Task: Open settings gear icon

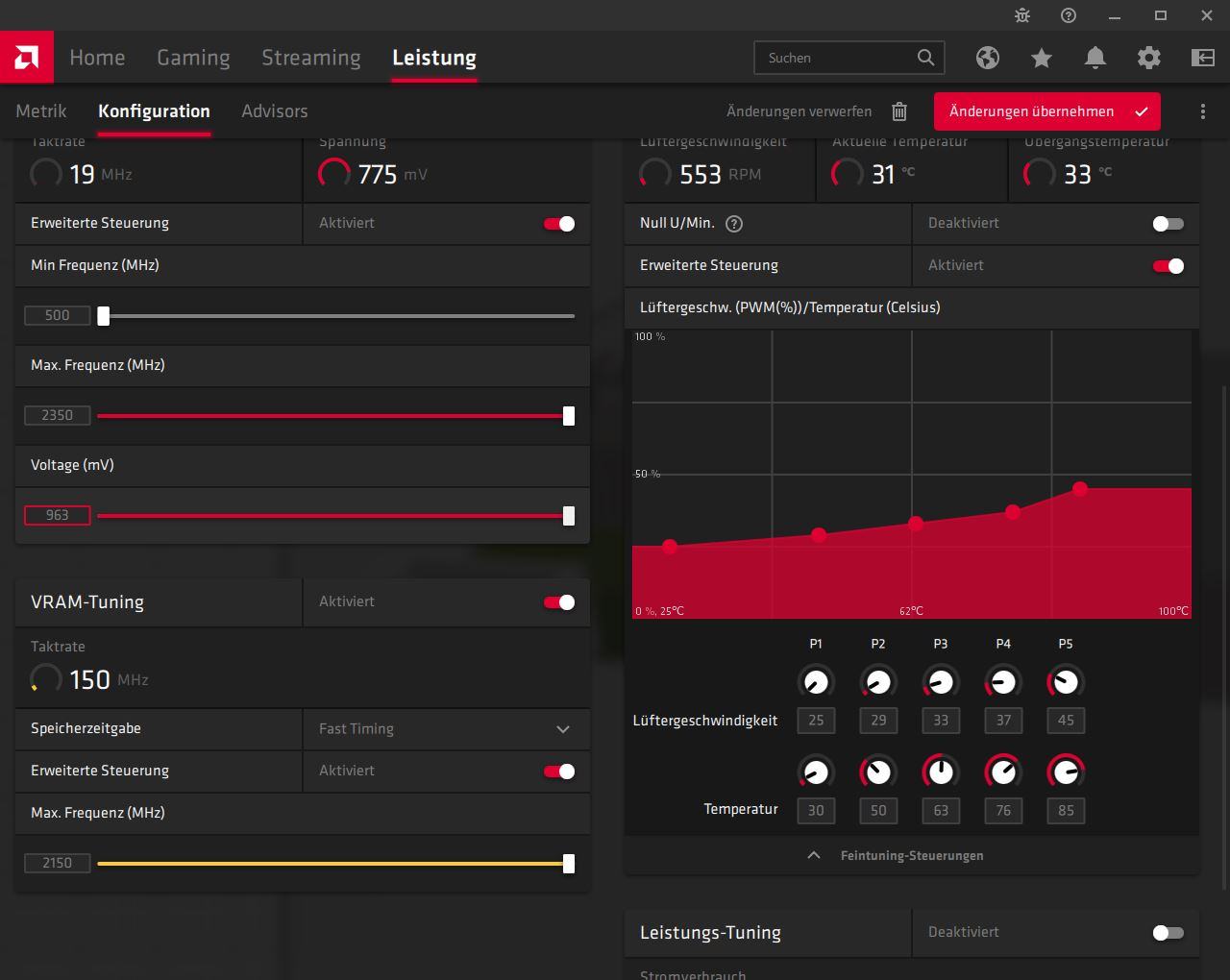Action: (x=1149, y=58)
